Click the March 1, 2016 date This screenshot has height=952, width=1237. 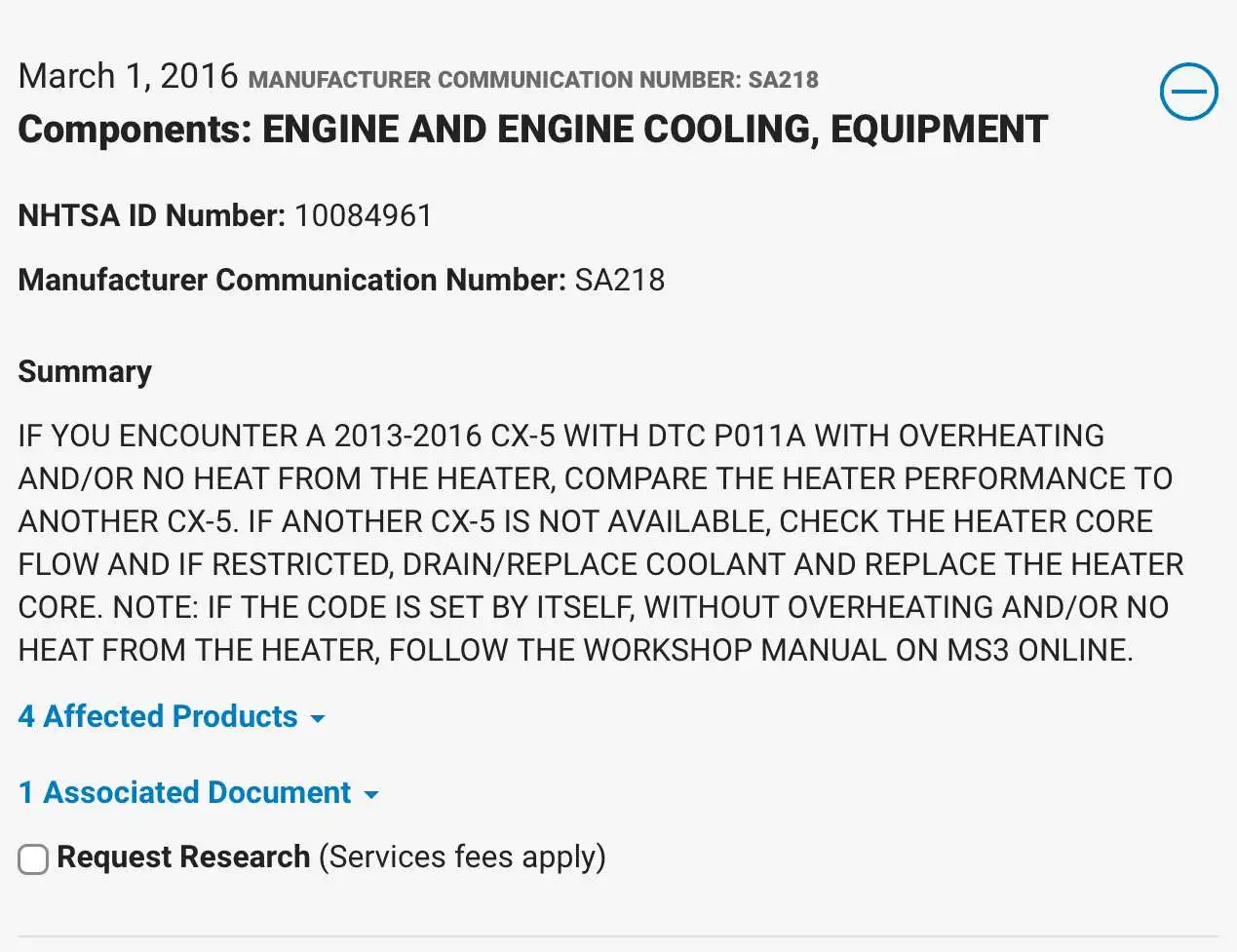pos(128,76)
